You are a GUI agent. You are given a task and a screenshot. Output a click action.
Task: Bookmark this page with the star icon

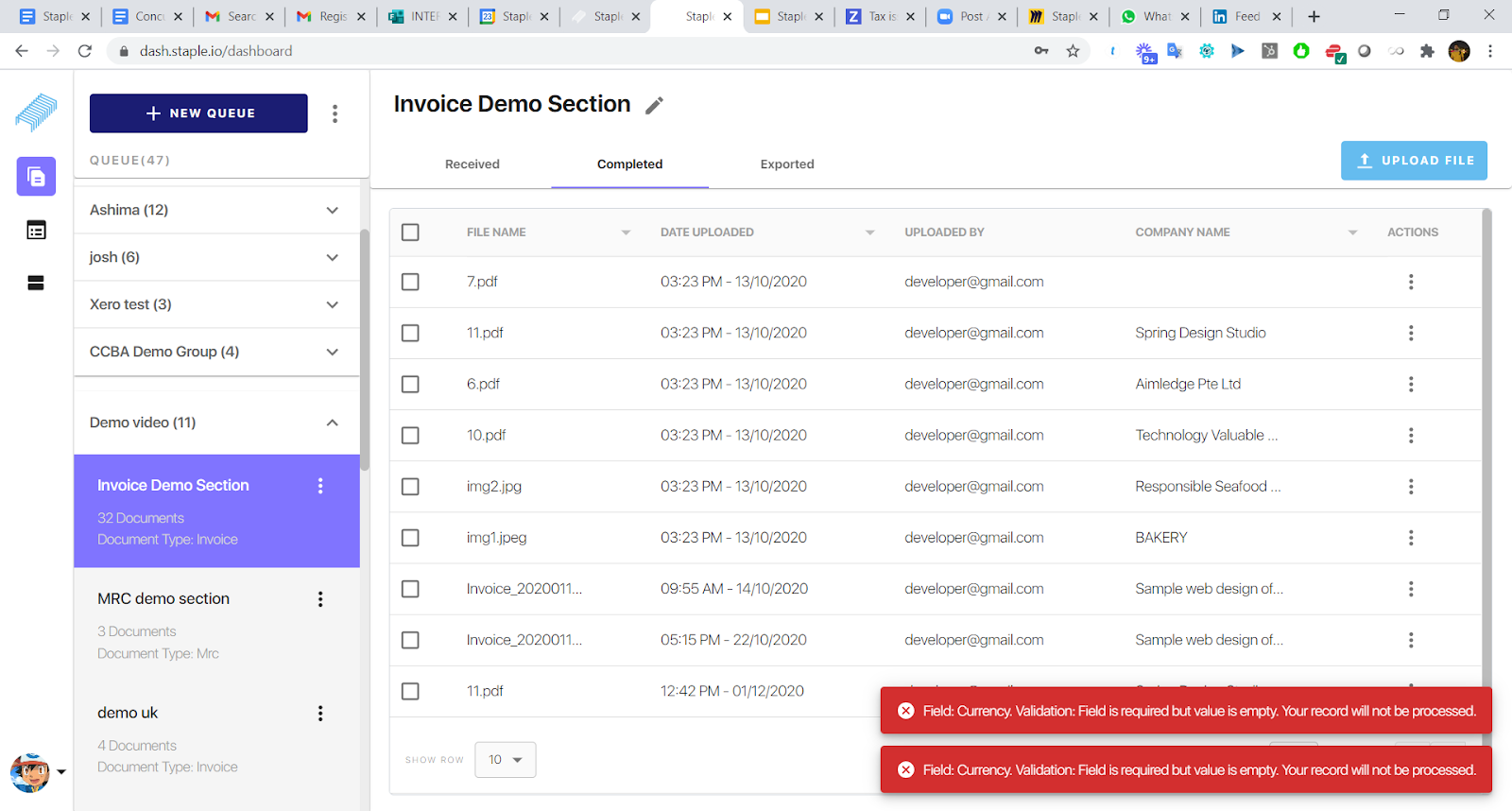tap(1073, 51)
